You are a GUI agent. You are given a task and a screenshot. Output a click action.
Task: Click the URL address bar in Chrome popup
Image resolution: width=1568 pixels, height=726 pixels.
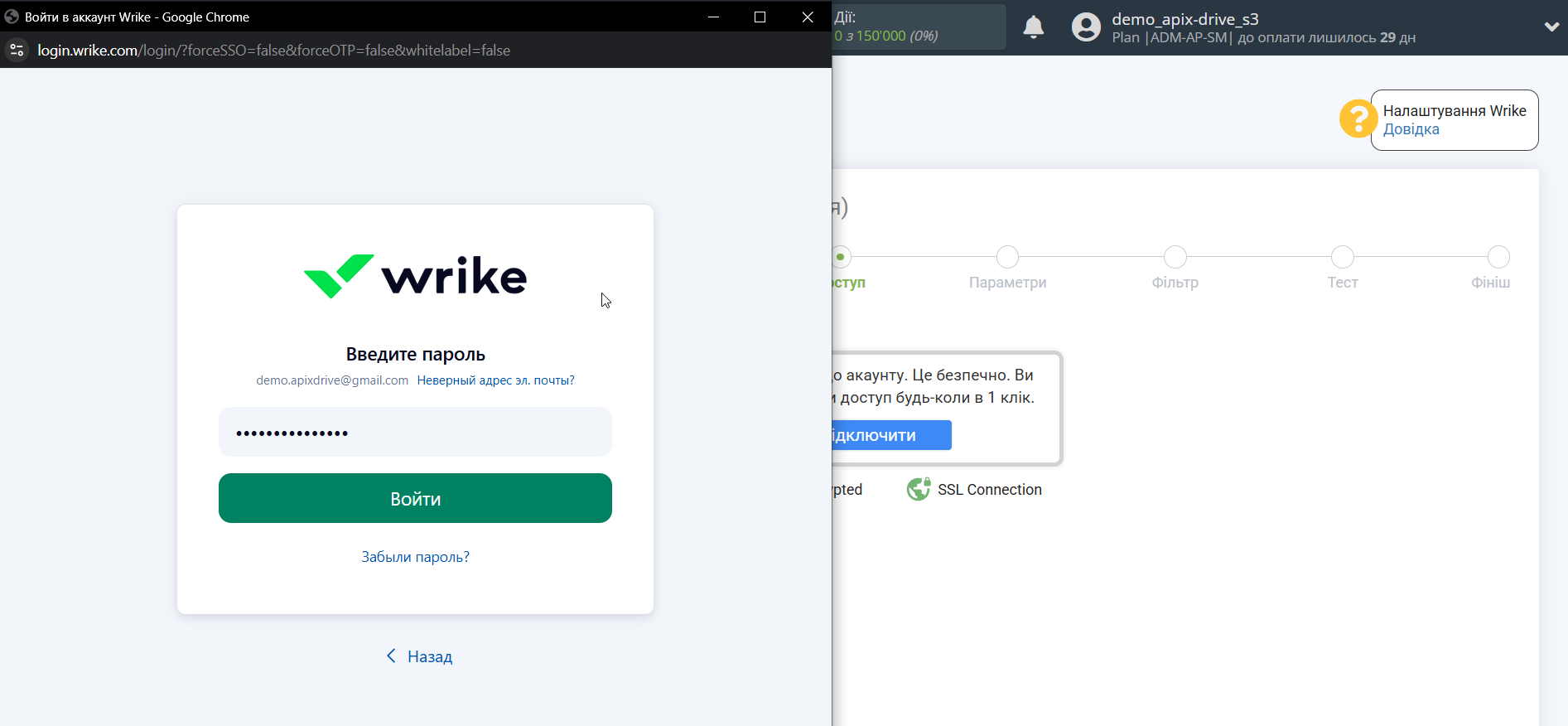click(273, 51)
